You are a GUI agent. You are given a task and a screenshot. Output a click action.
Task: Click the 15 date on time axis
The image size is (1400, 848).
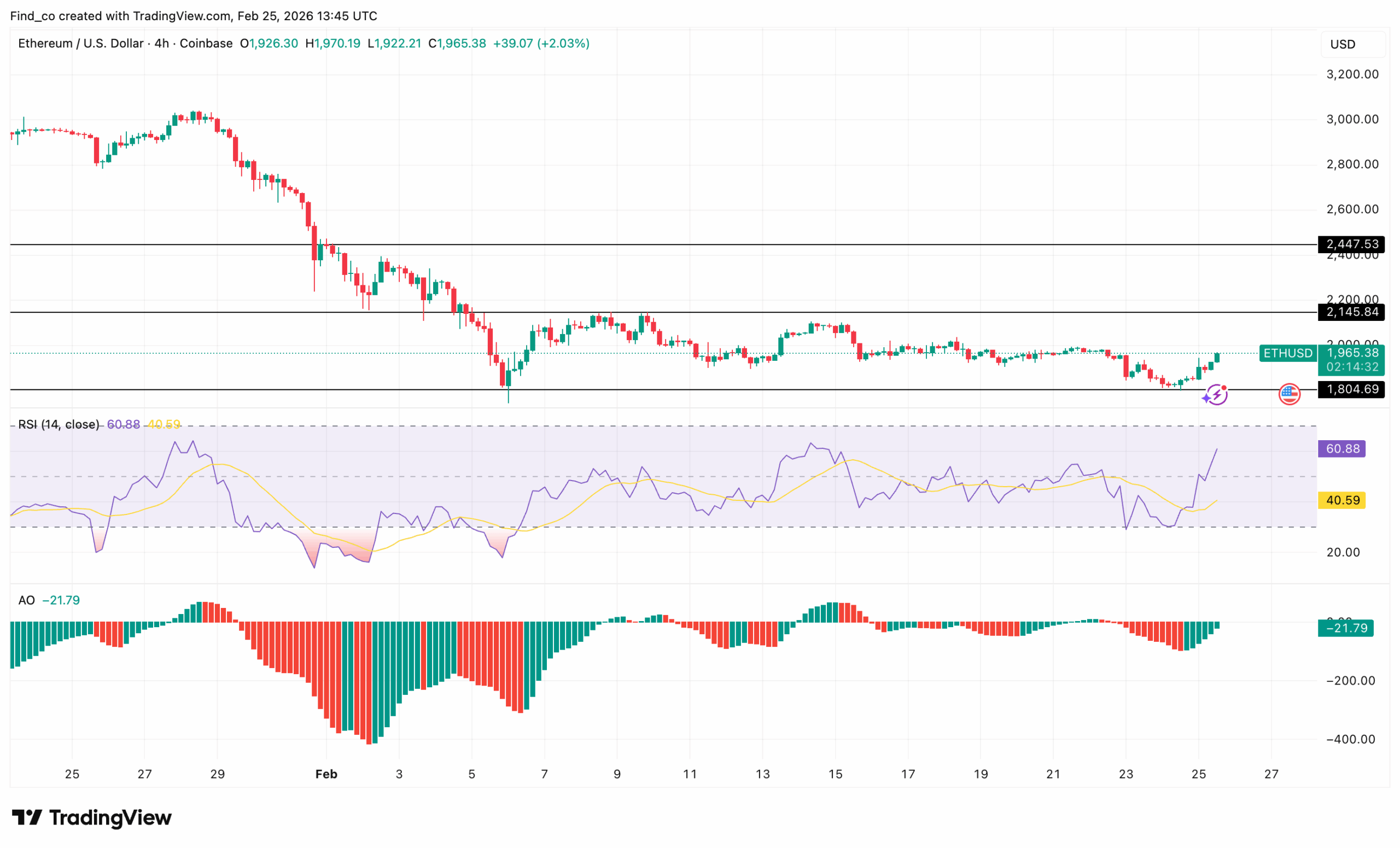coord(835,774)
